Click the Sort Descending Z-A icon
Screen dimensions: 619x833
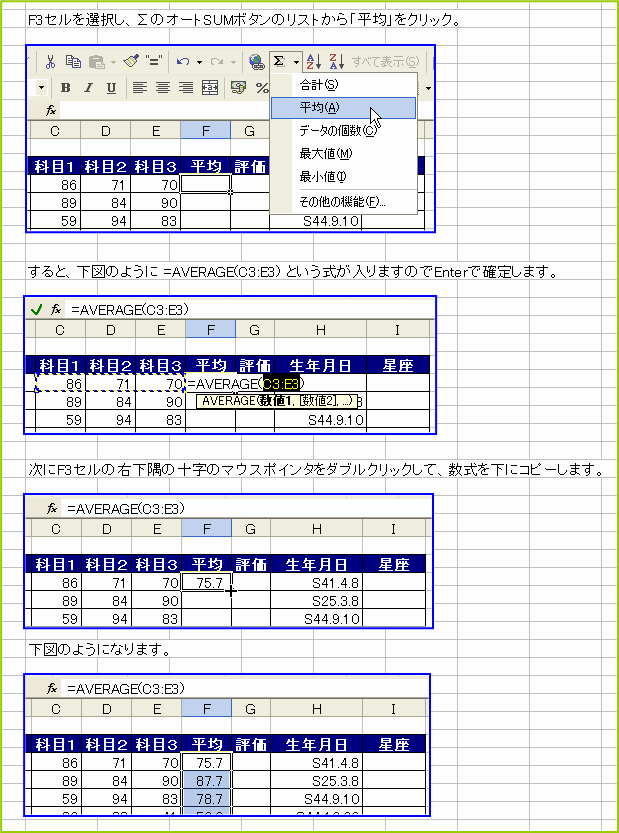tap(336, 62)
